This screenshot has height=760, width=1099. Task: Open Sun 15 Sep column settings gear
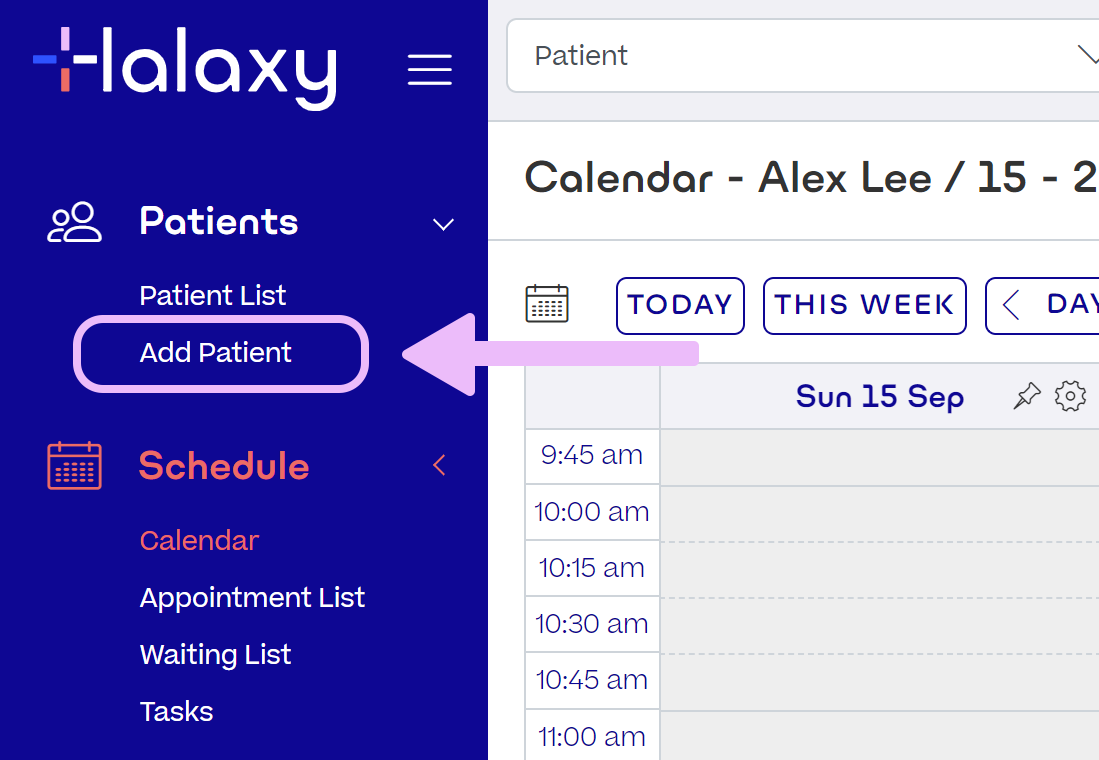click(1070, 397)
